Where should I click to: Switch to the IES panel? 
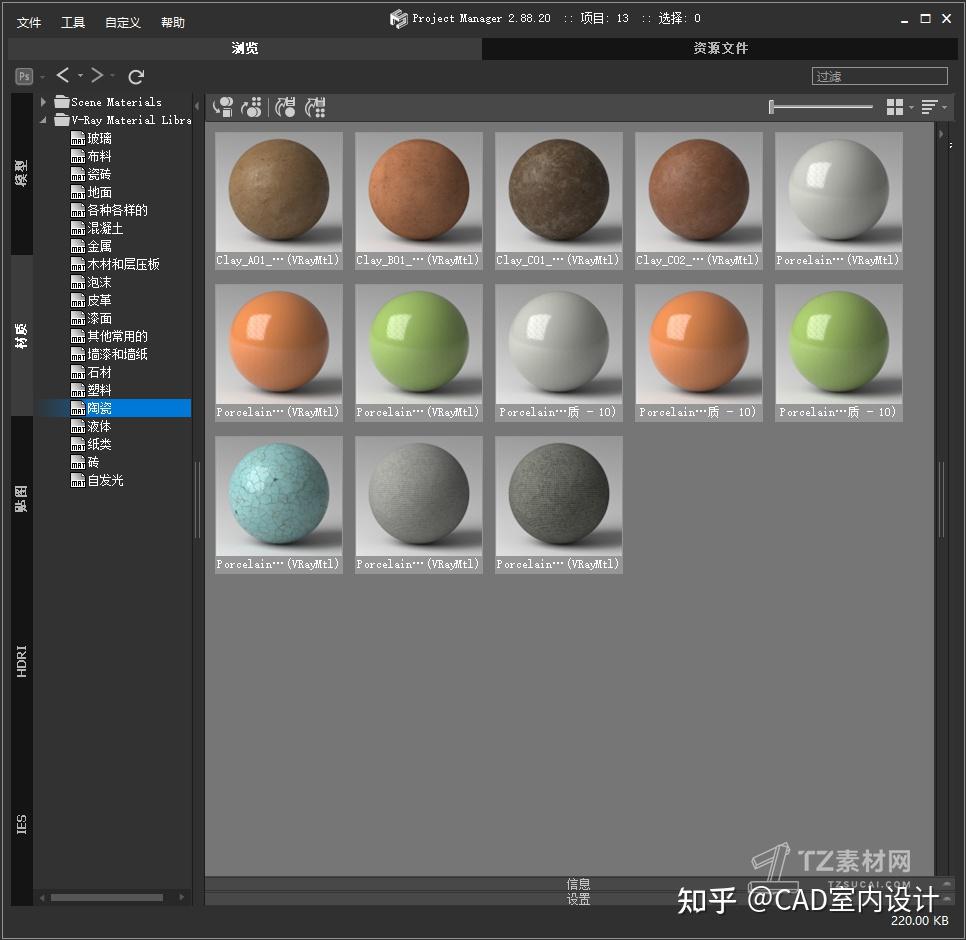(20, 823)
